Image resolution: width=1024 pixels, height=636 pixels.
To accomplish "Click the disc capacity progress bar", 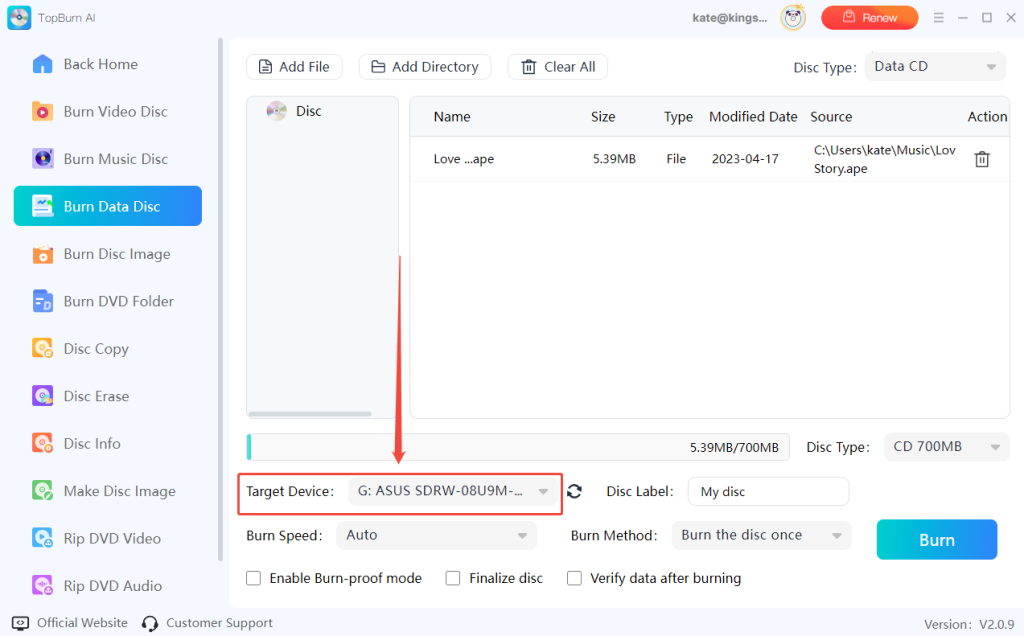I will tap(518, 447).
